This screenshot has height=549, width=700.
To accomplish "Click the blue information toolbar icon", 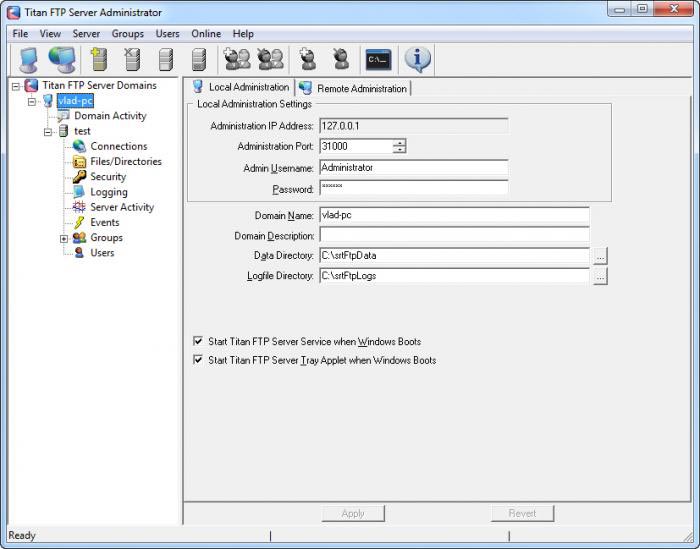I will 417,59.
